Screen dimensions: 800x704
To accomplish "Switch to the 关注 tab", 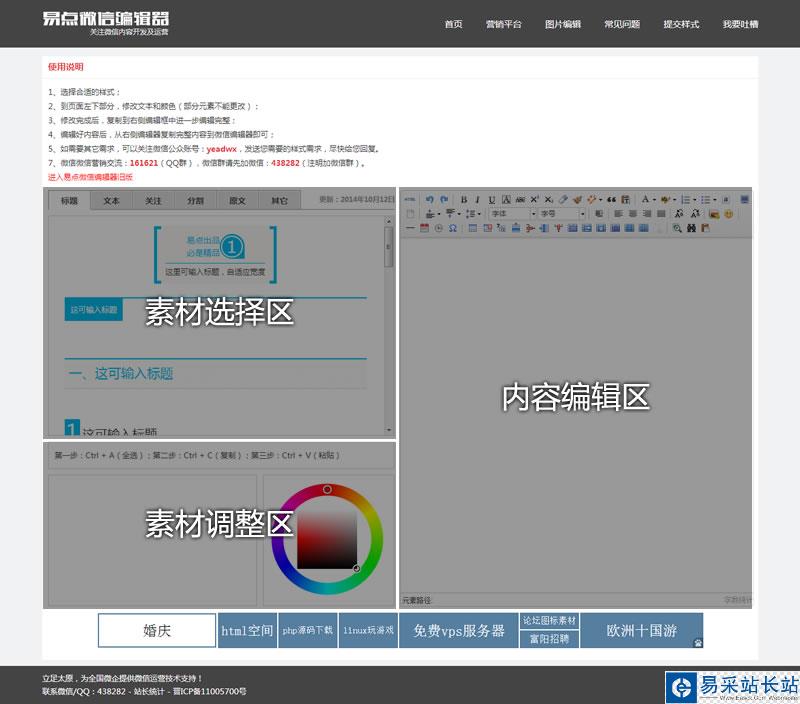I will pyautogui.click(x=153, y=200).
